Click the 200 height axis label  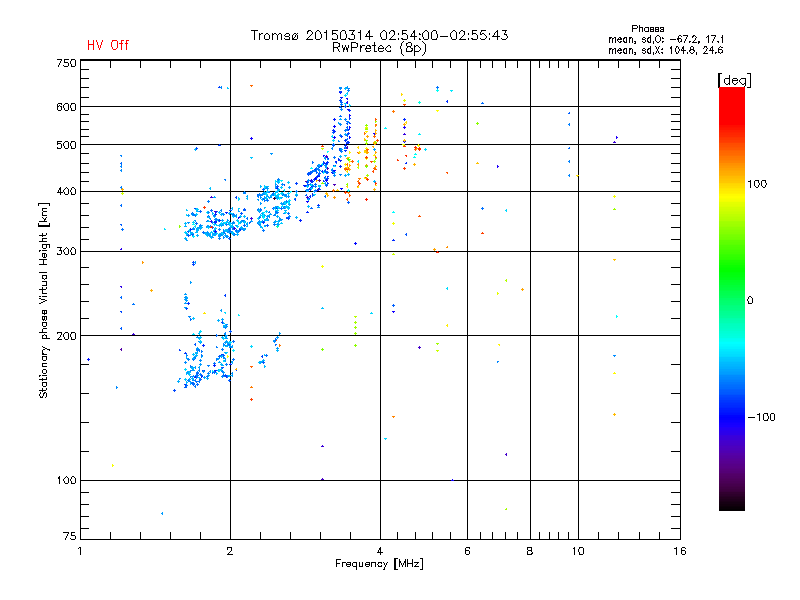(x=66, y=336)
